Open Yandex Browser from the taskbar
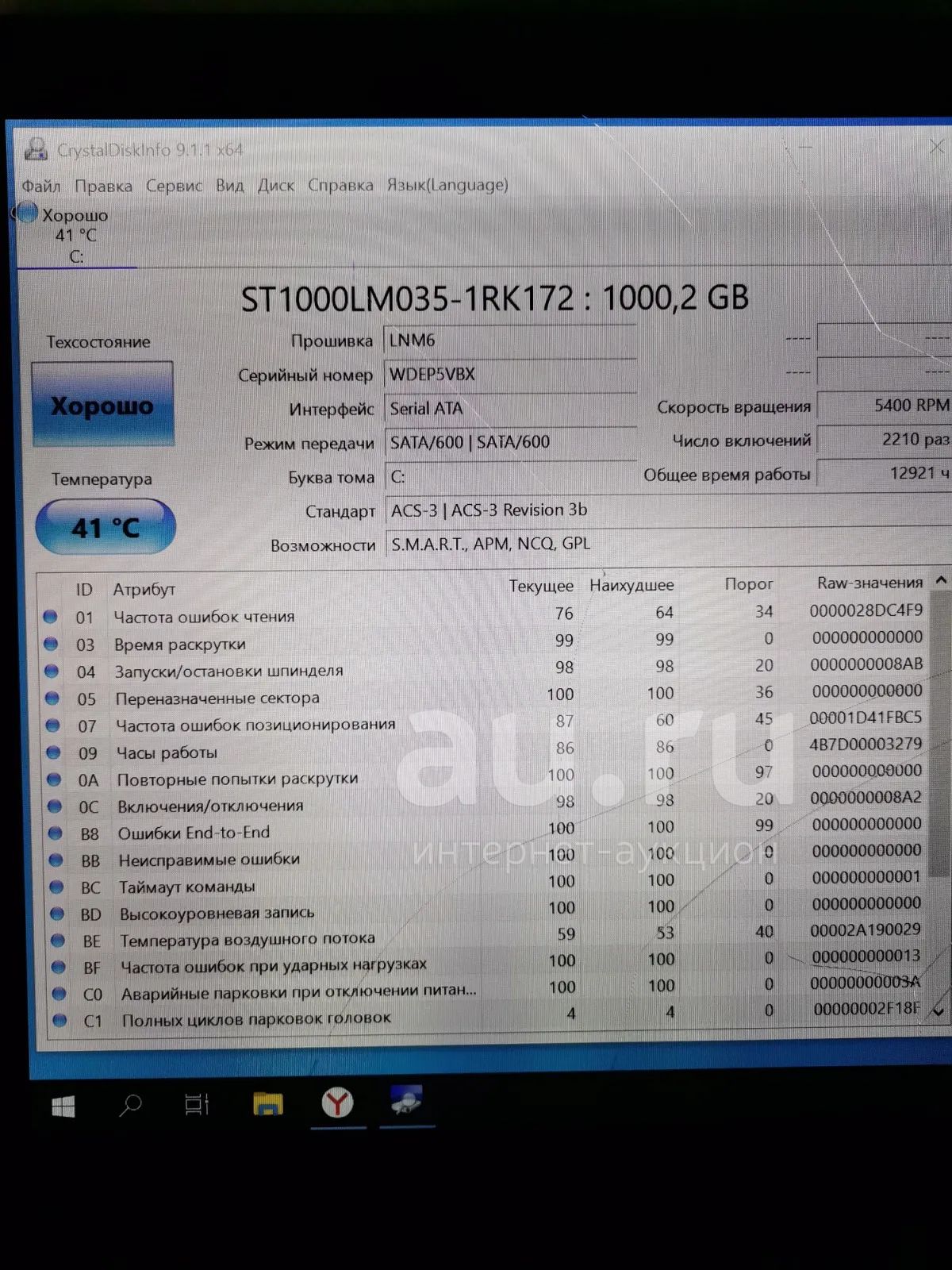Image resolution: width=952 pixels, height=1270 pixels. click(x=337, y=1103)
